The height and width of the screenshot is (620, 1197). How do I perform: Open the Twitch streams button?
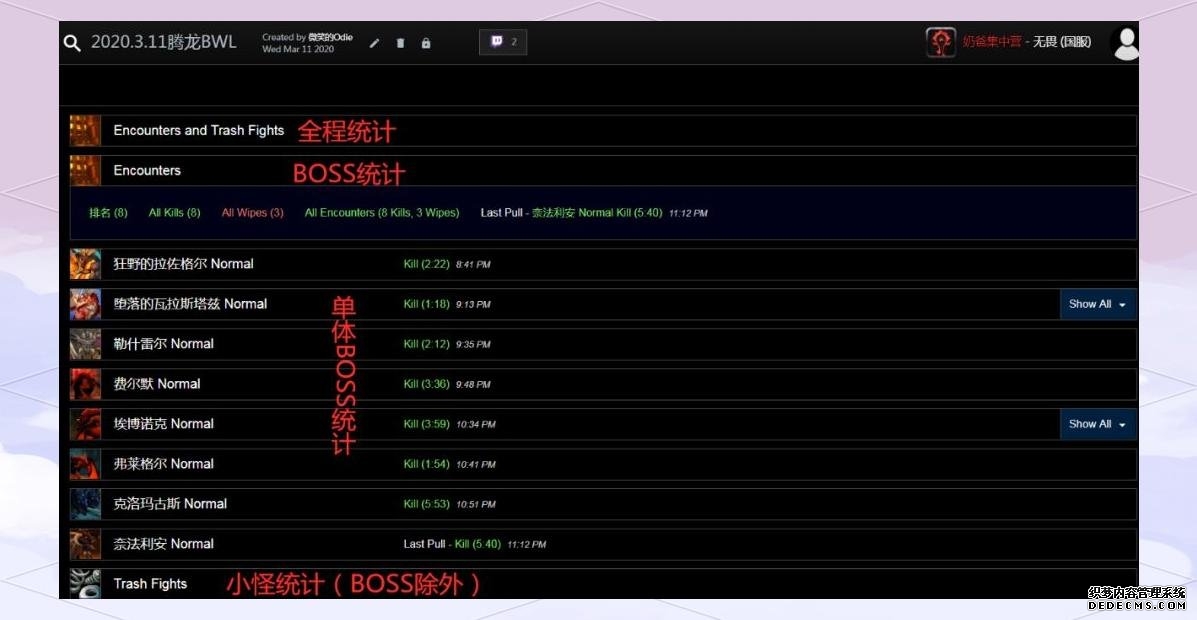click(503, 42)
